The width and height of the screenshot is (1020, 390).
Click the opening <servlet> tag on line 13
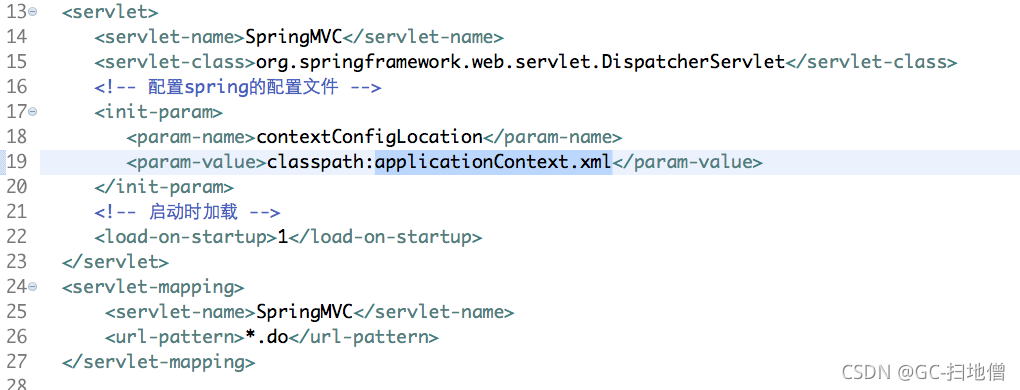[x=110, y=12]
